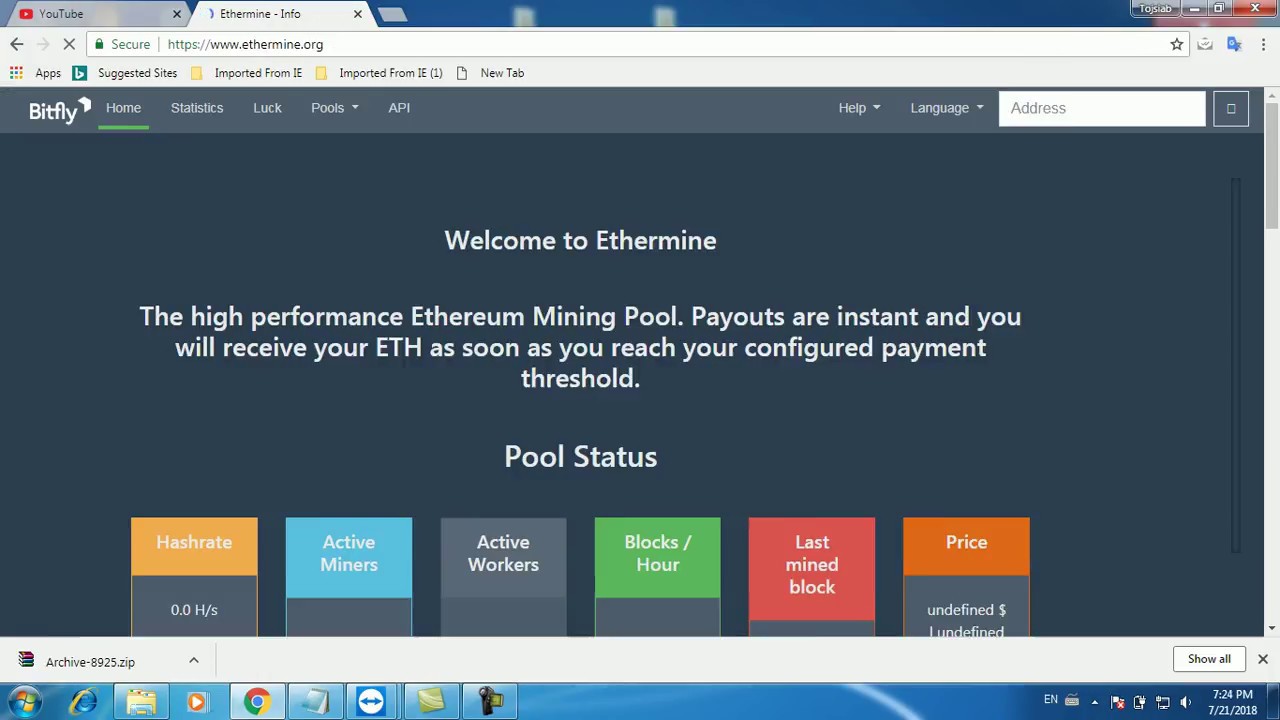The image size is (1280, 720).
Task: Expand options for Archive-8925.zip download
Action: tap(194, 661)
